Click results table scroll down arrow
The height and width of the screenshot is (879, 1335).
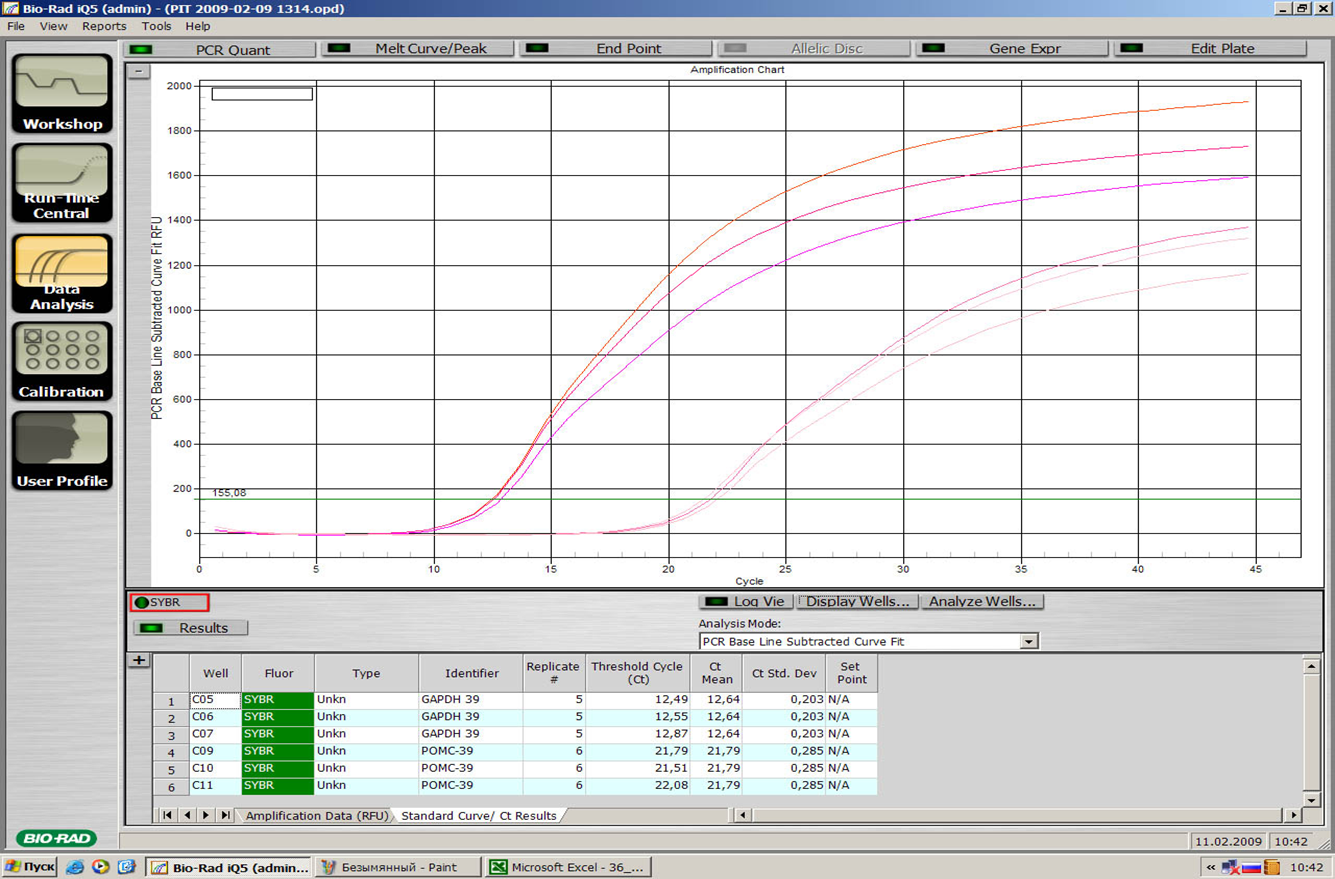point(1313,800)
